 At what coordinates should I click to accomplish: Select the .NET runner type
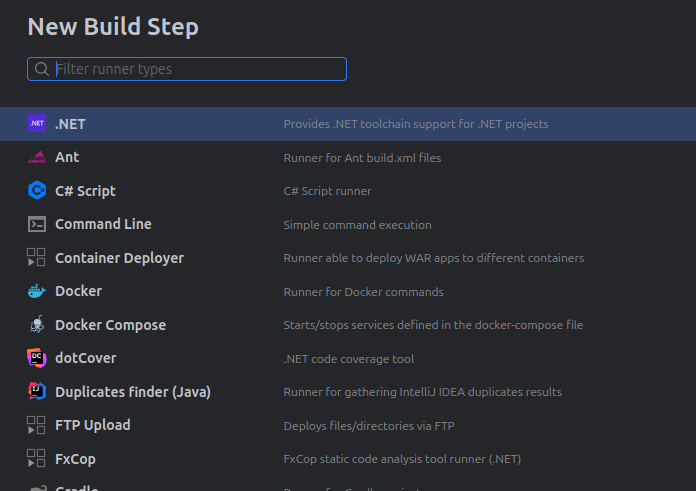[70, 124]
